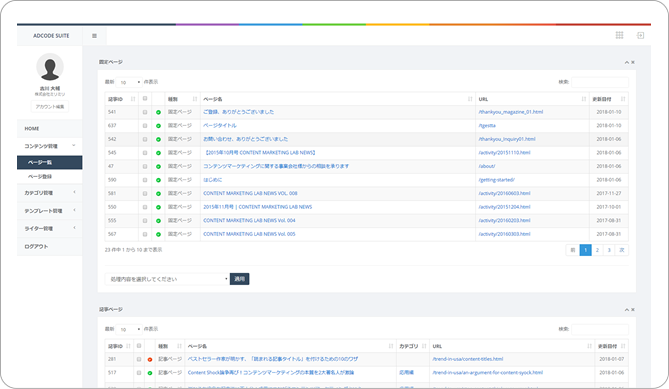Collapse the 記事ページ panel chevron
The width and height of the screenshot is (669, 389).
(x=626, y=310)
